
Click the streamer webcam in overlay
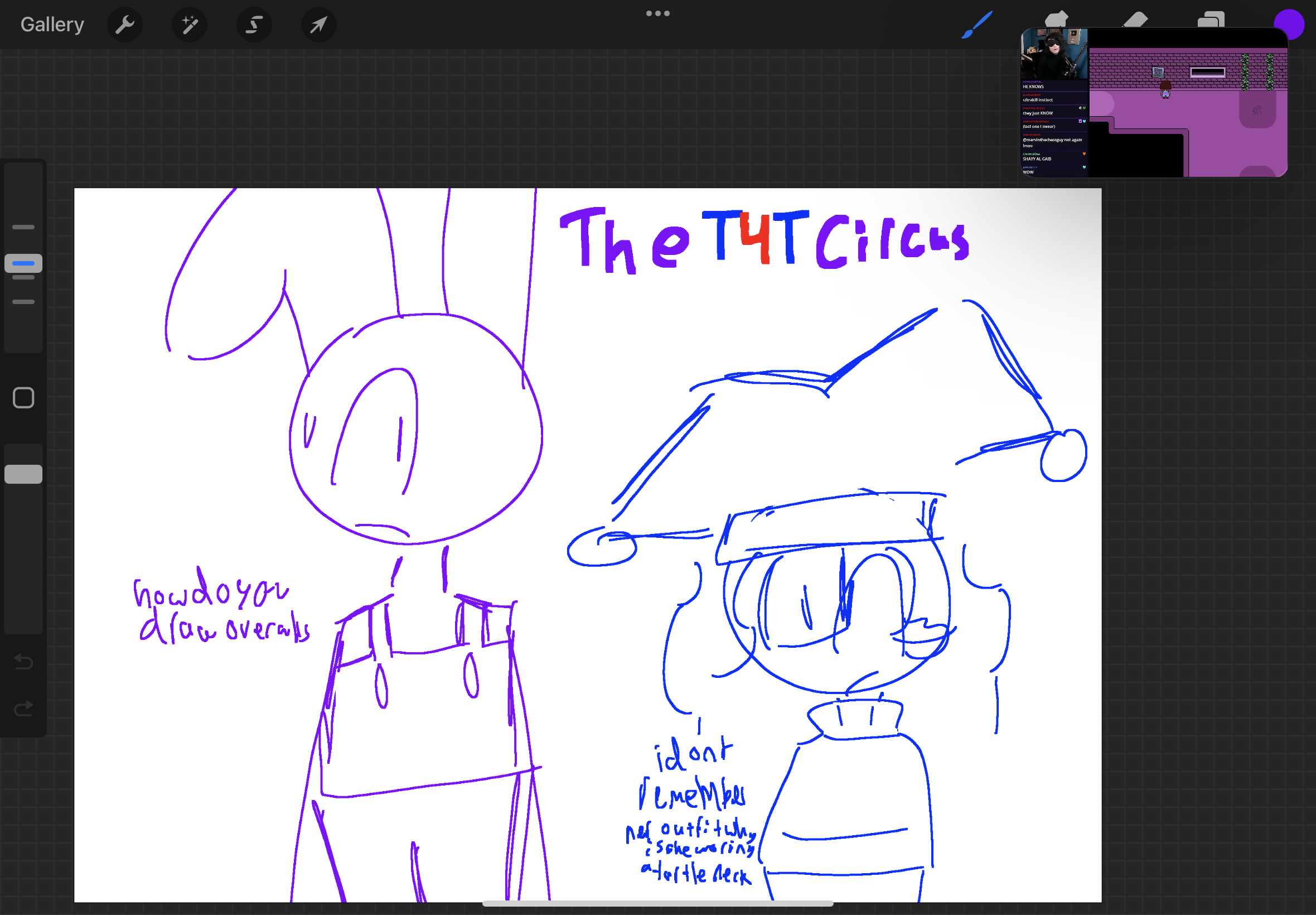coord(1053,54)
